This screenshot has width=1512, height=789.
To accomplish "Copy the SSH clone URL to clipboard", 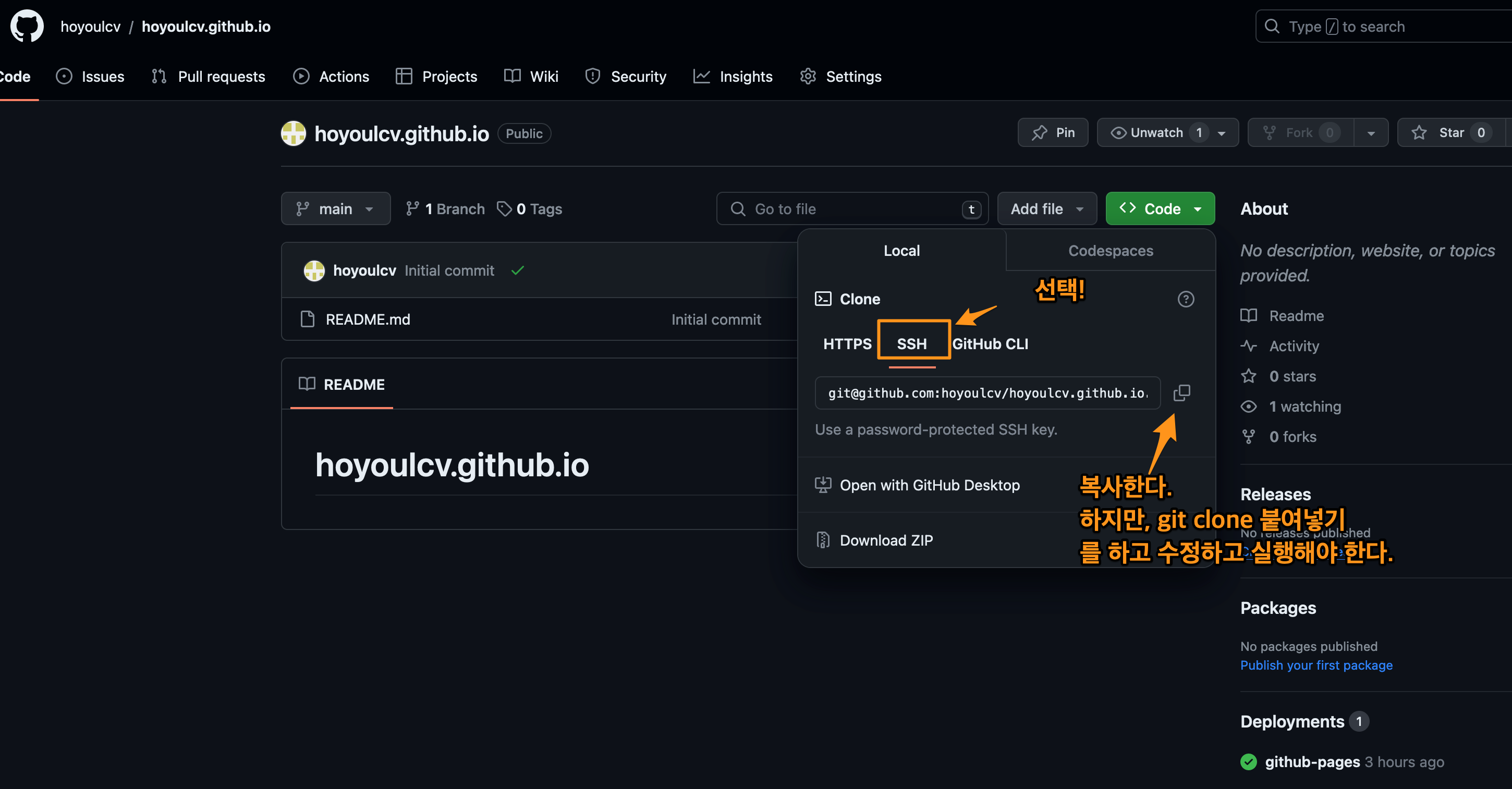I will pos(1181,392).
